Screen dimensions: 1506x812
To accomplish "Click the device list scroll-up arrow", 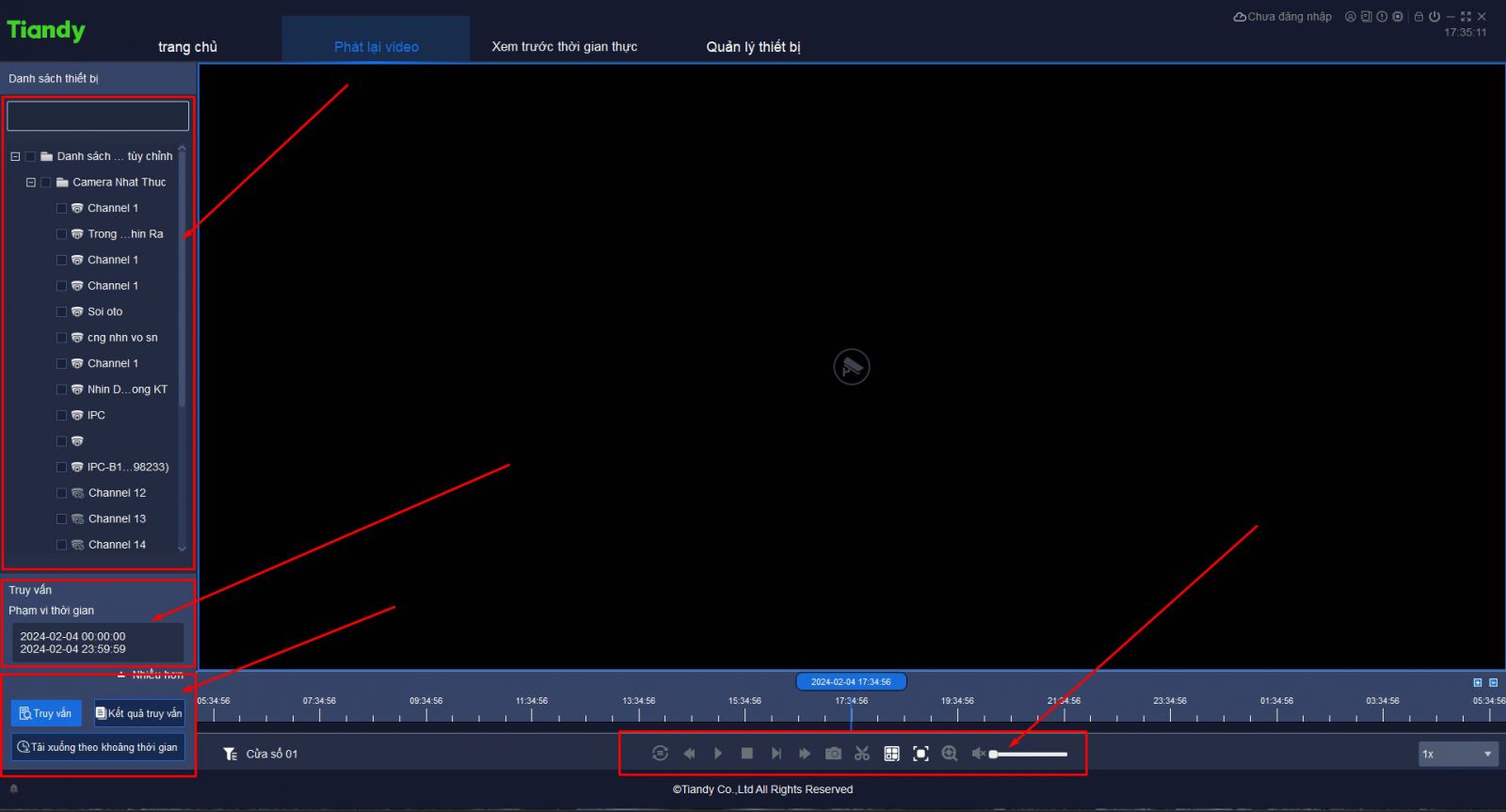I will point(182,149).
